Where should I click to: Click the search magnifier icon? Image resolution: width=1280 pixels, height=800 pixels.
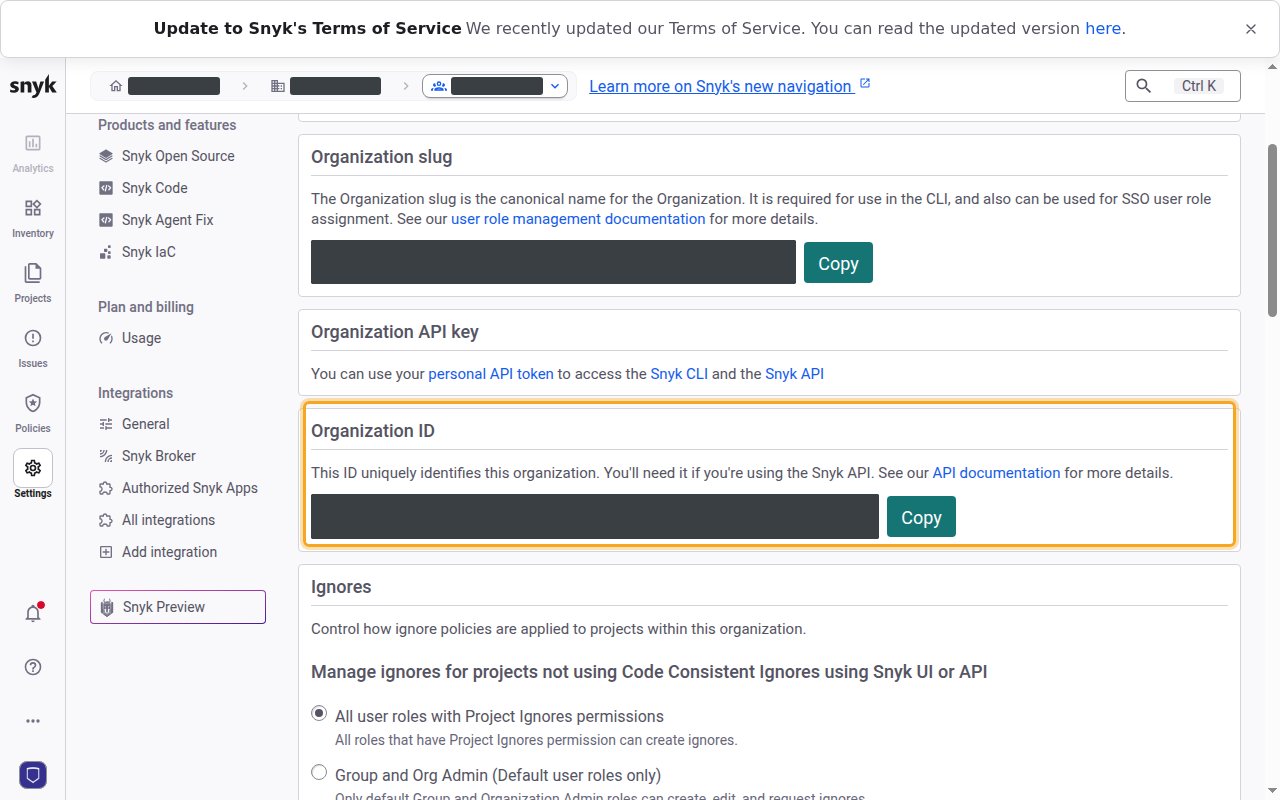point(1144,86)
